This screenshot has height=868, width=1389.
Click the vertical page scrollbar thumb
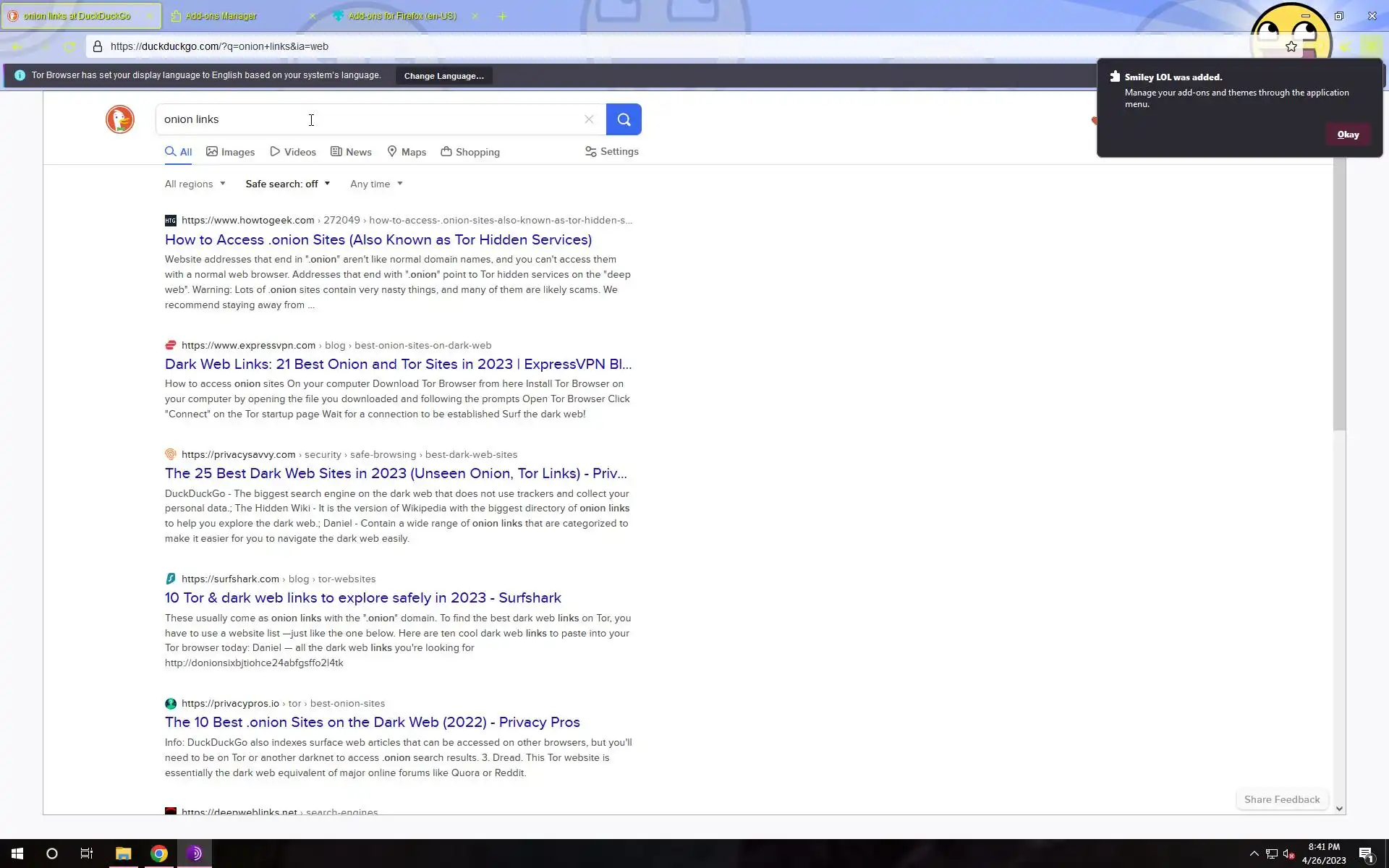click(x=1339, y=297)
